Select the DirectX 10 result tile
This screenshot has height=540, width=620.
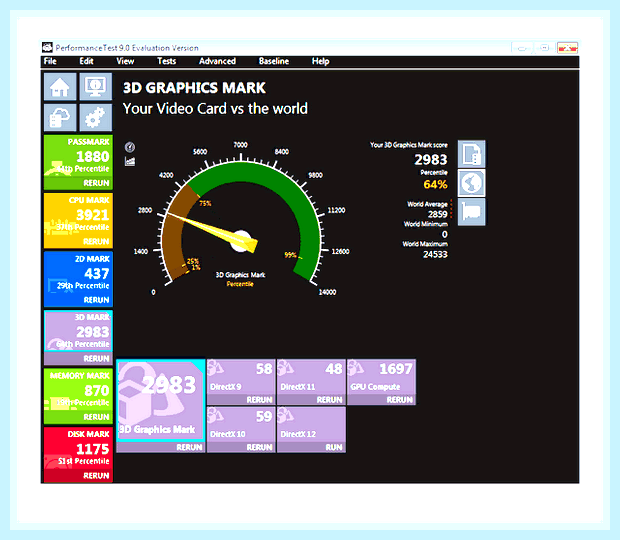241,425
